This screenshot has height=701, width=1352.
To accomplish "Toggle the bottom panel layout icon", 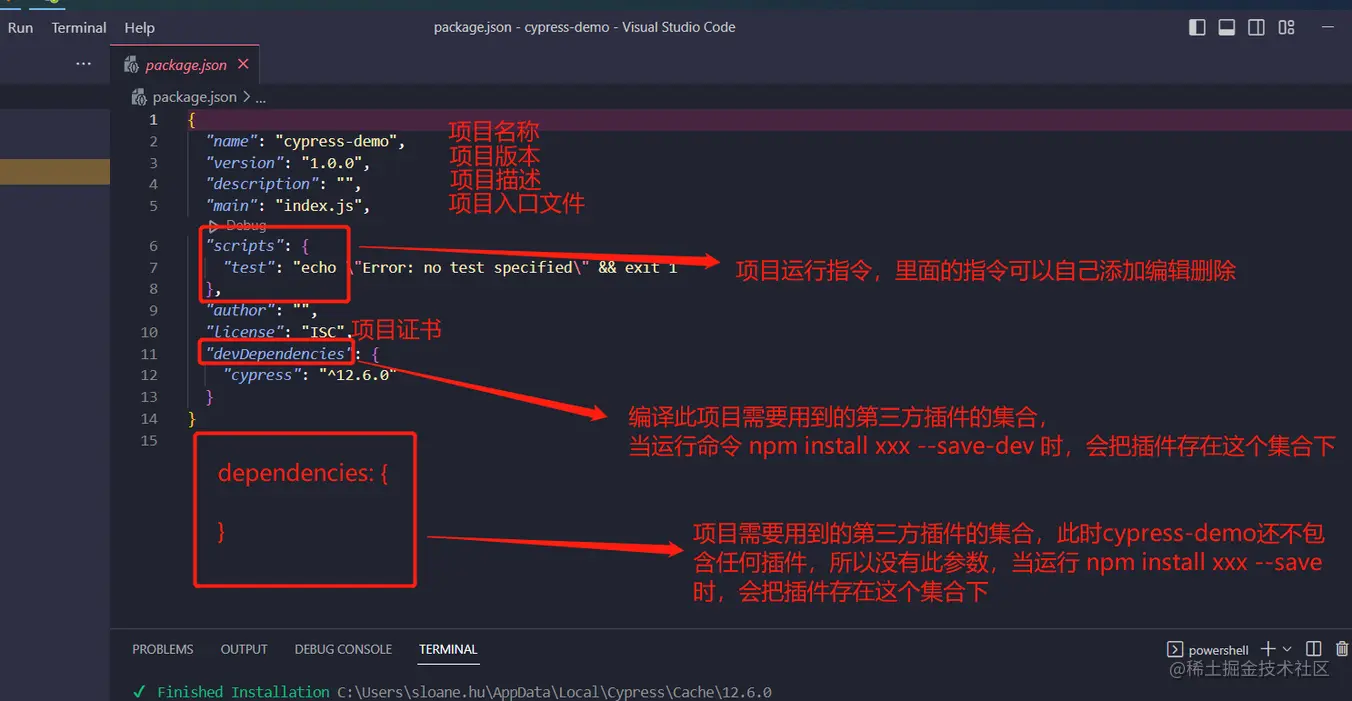I will (1226, 27).
